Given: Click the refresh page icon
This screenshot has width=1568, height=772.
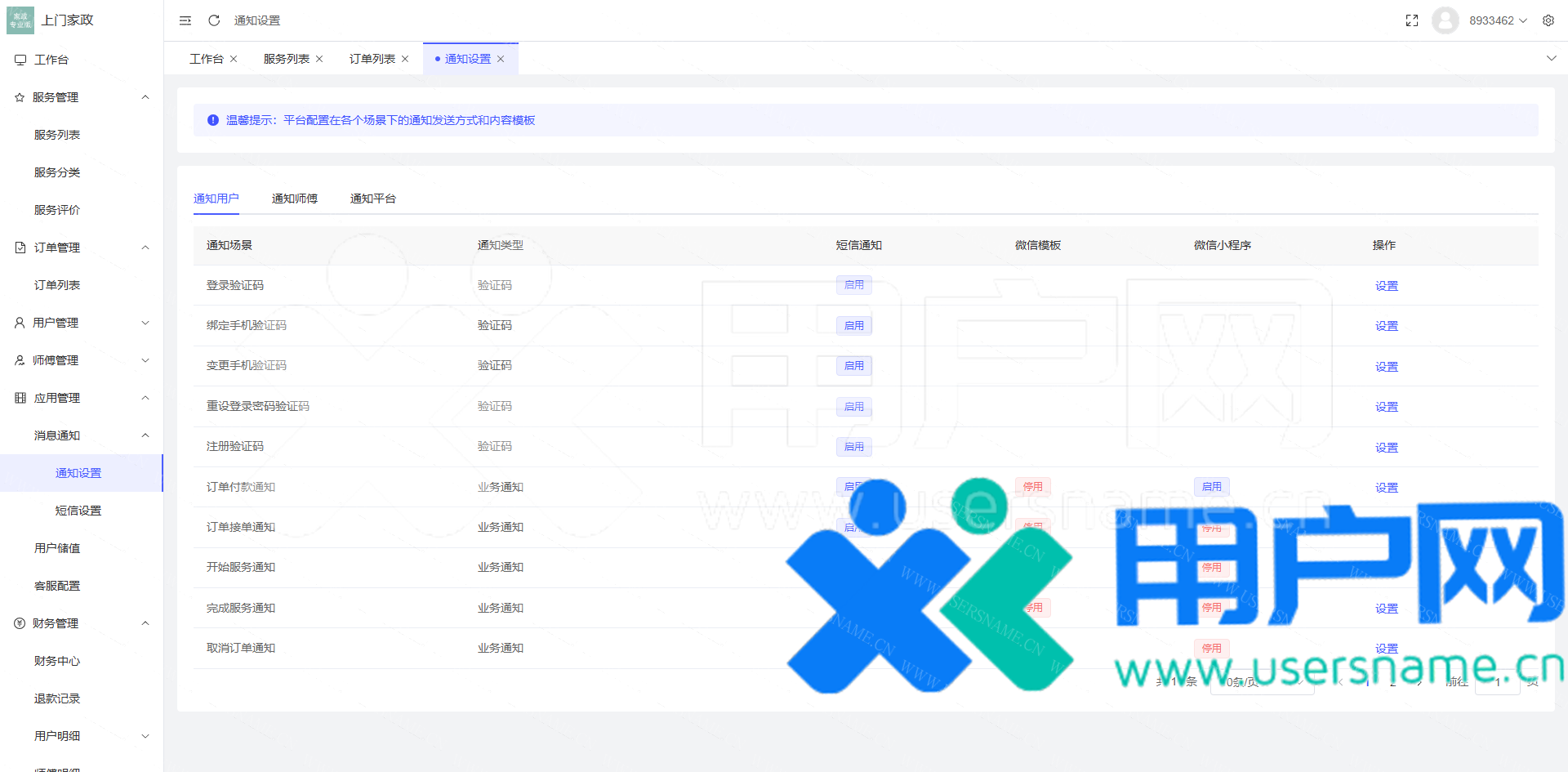Looking at the screenshot, I should point(214,20).
